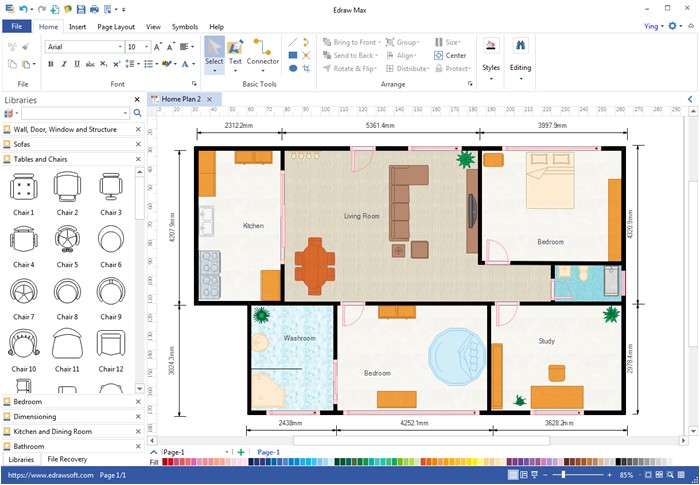This screenshot has width=700, height=485.
Task: Open the Page Layout ribbon tab
Action: [x=116, y=27]
